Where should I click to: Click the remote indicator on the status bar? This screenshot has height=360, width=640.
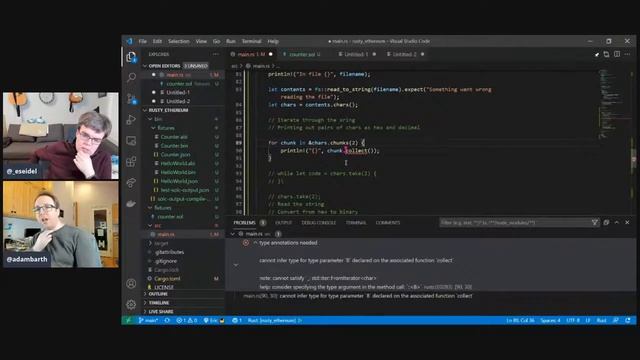click(x=128, y=320)
